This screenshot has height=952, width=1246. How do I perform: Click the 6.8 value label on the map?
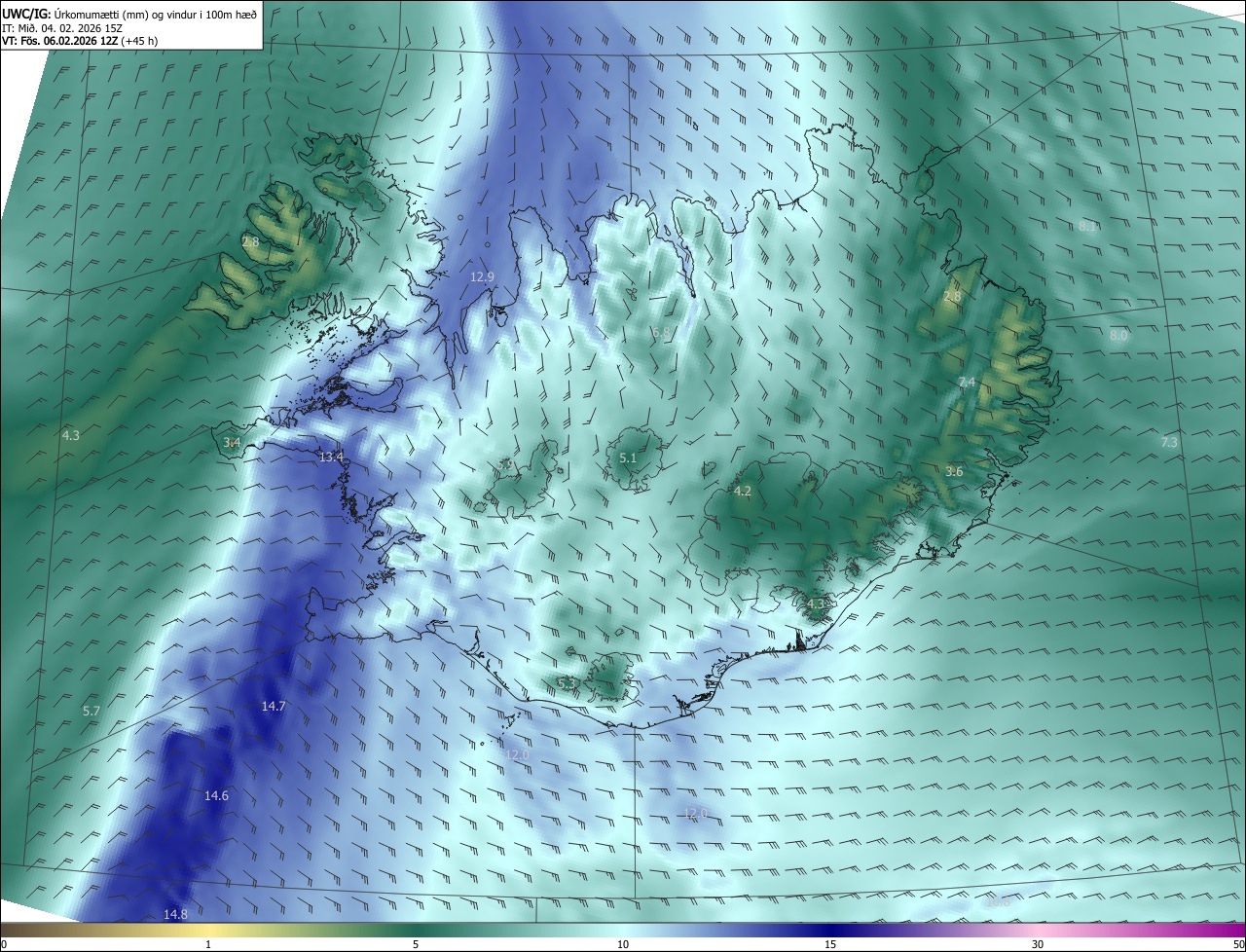660,333
